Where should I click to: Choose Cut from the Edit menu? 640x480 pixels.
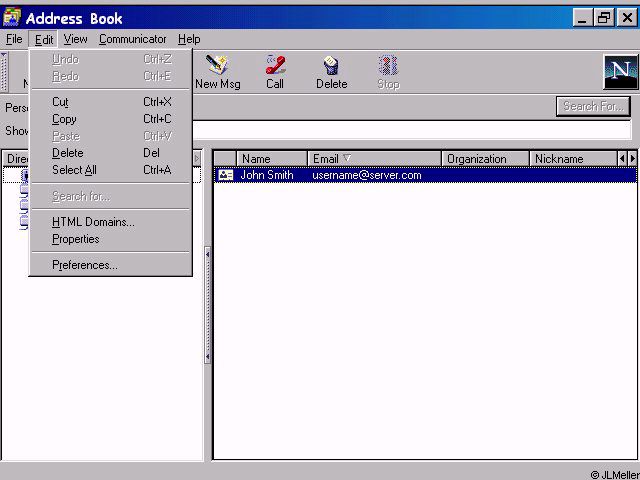click(110, 102)
